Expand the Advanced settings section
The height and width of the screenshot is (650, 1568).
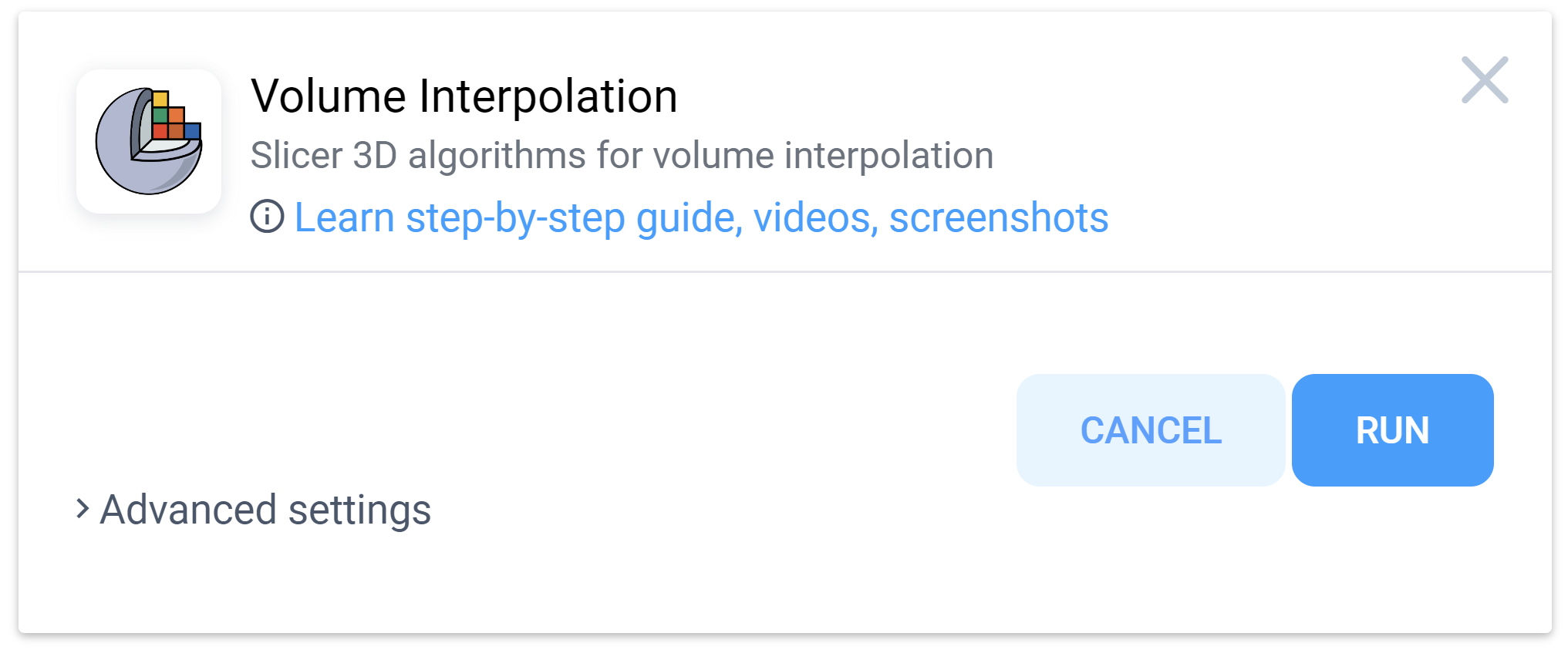pyautogui.click(x=262, y=510)
